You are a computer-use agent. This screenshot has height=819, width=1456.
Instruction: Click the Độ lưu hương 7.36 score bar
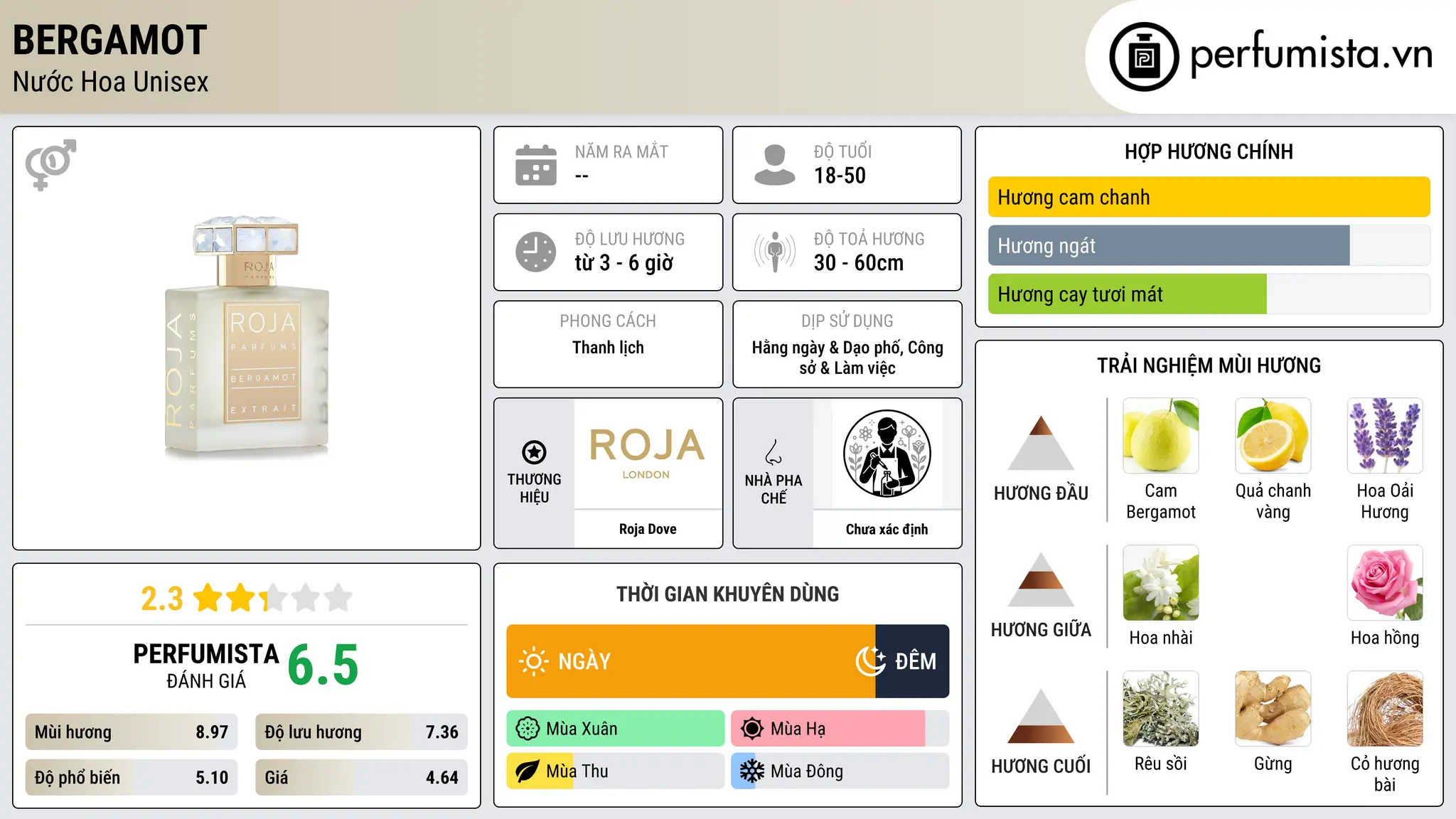[x=361, y=732]
